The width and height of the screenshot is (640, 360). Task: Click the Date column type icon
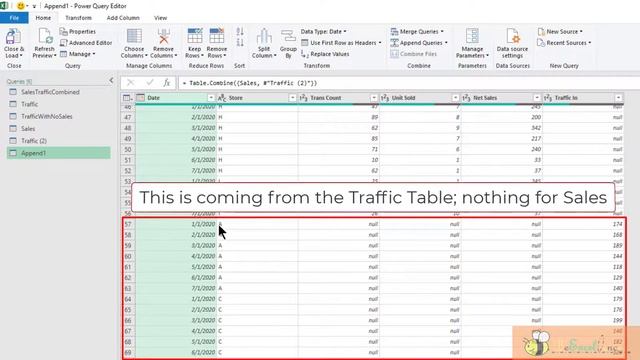pos(141,98)
